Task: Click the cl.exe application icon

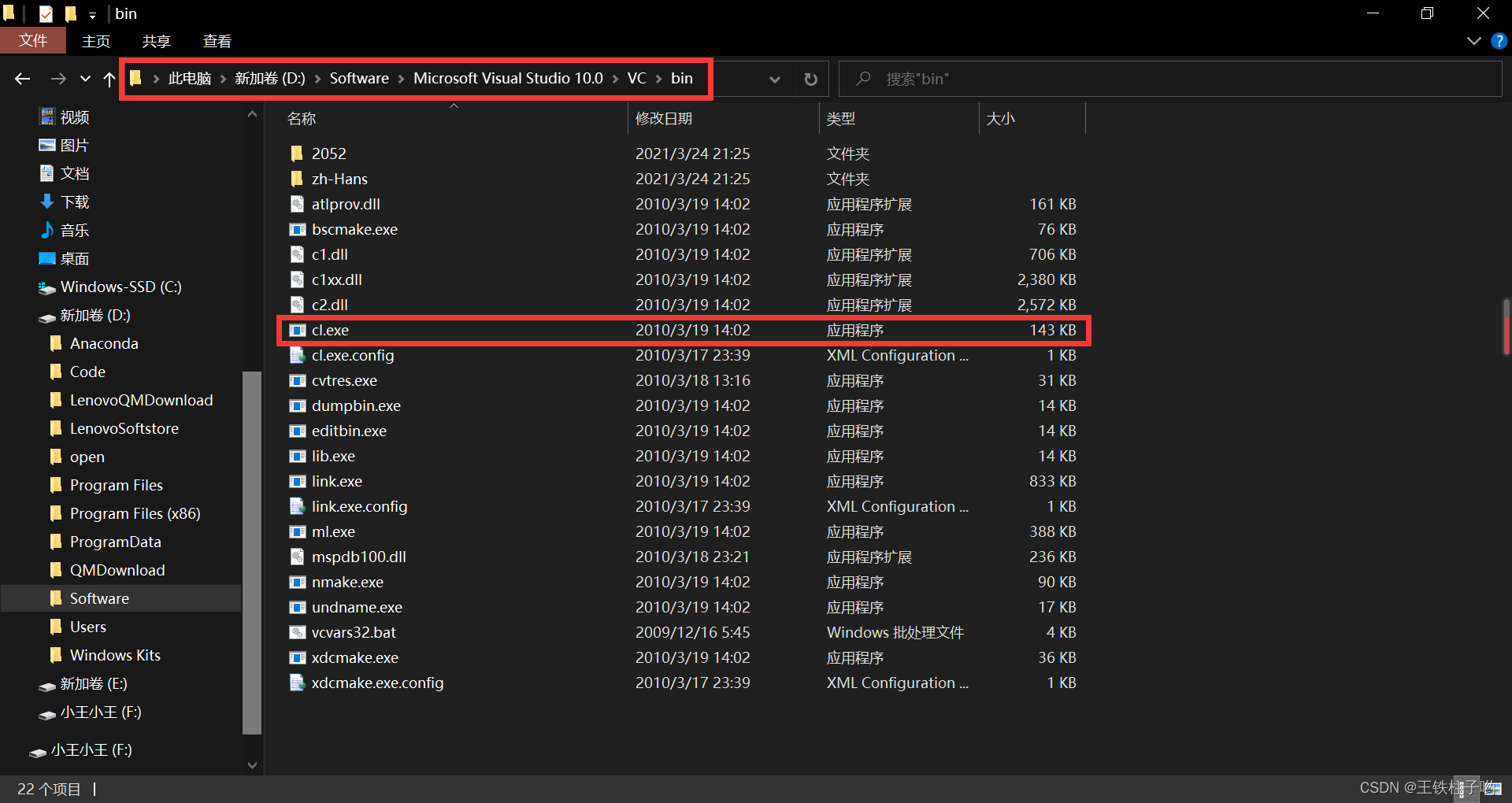Action: 297,331
